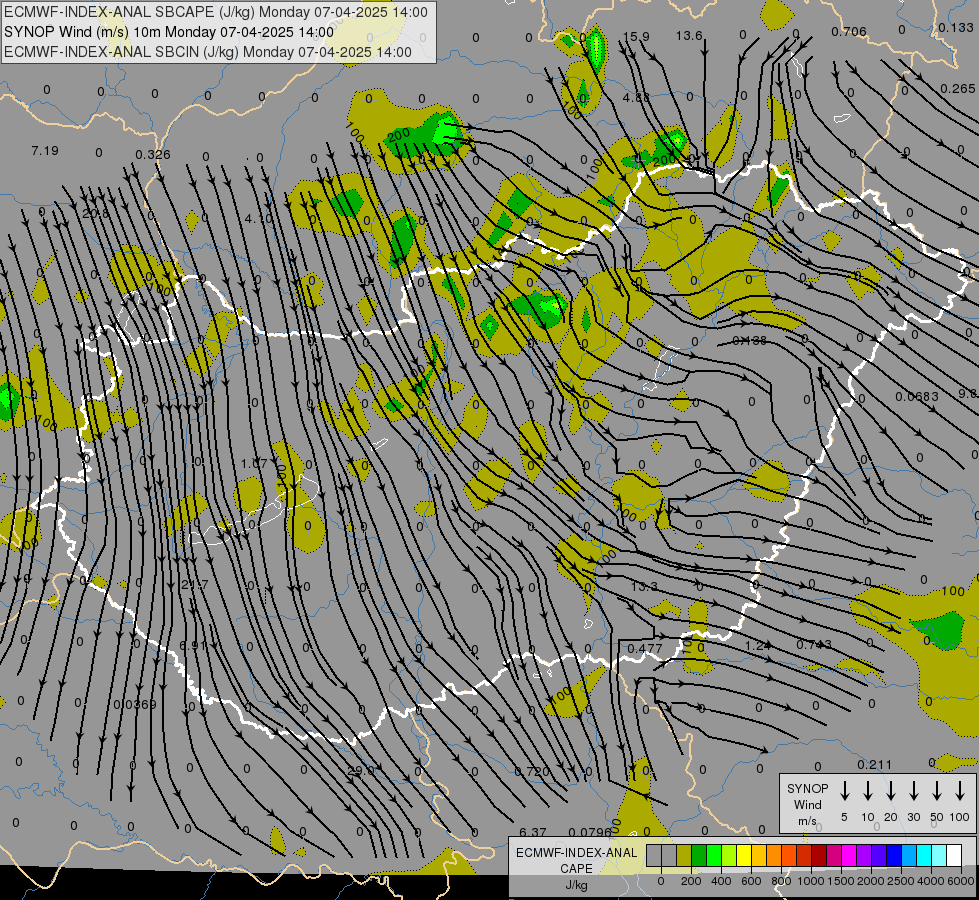Click the 0.0369 value on the map
The width and height of the screenshot is (979, 900).
(x=135, y=705)
